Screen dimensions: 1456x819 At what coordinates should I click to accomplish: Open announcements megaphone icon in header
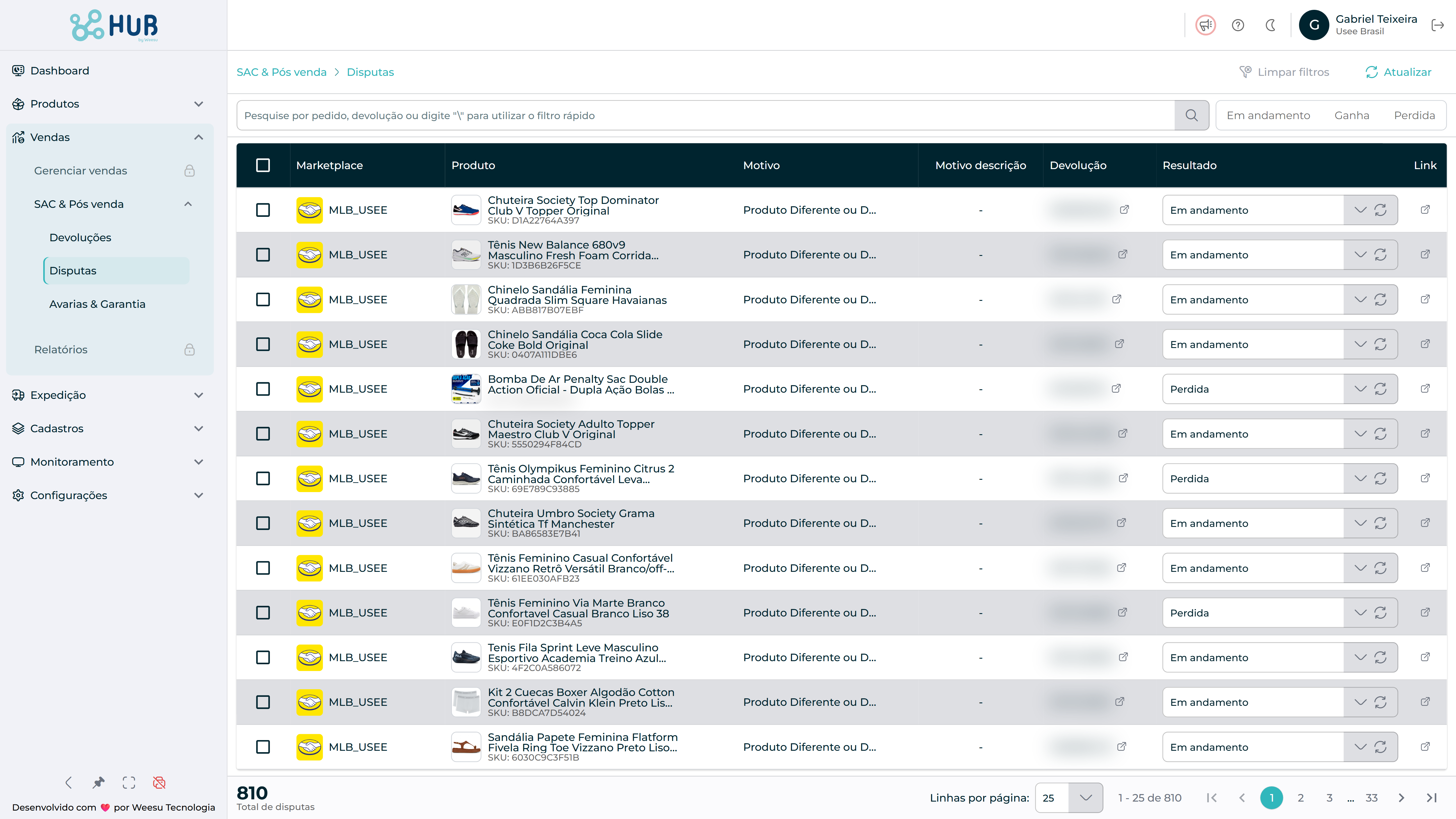(x=1205, y=25)
